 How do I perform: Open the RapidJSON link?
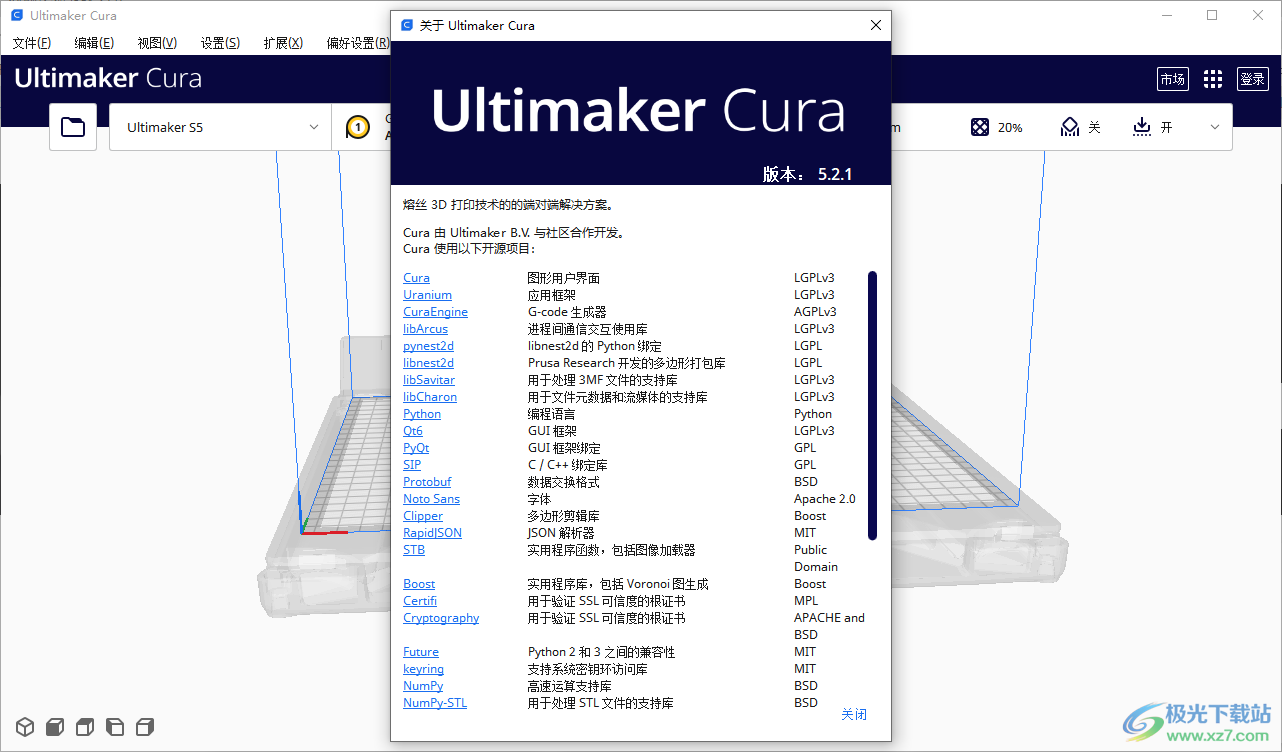click(x=432, y=533)
